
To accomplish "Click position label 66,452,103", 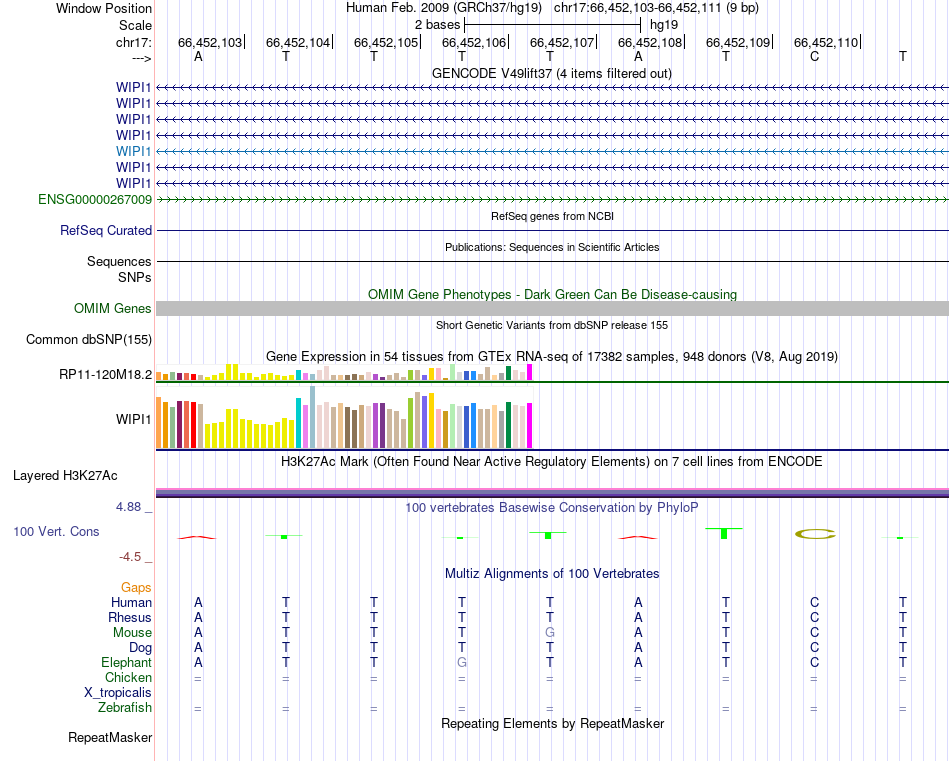I will [x=210, y=42].
